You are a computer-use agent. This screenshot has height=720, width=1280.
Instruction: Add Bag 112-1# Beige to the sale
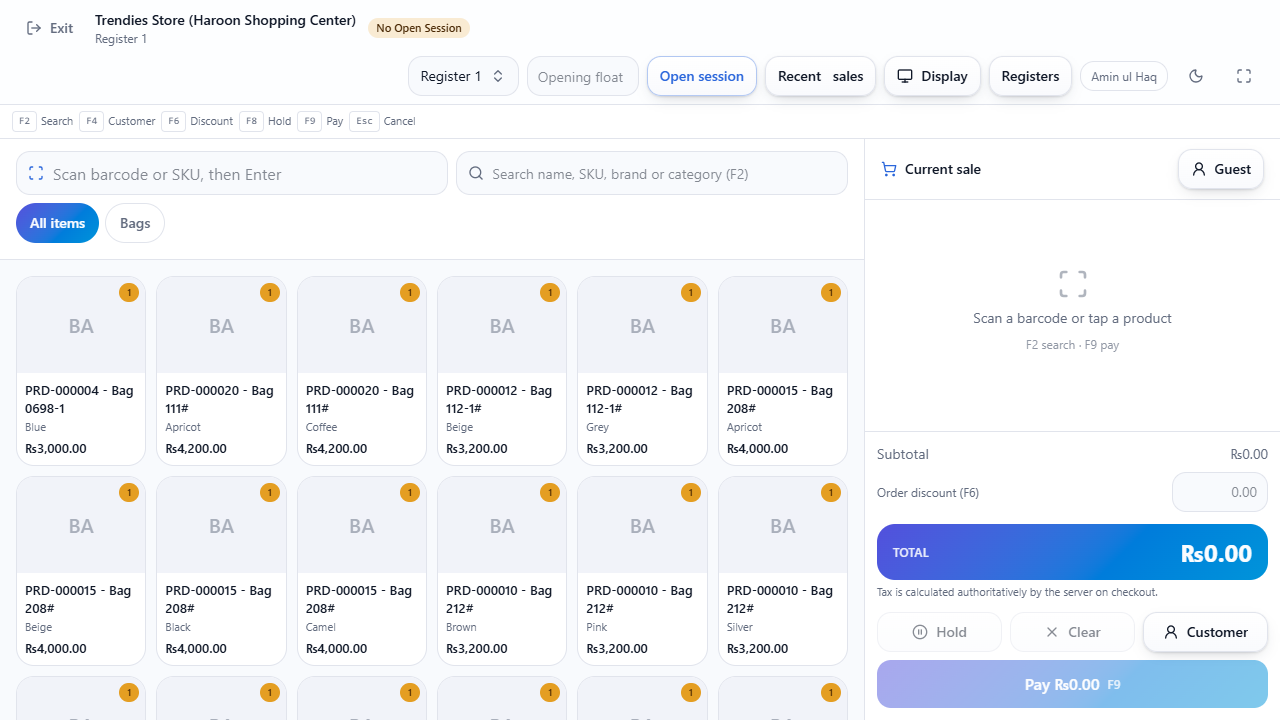(x=502, y=371)
